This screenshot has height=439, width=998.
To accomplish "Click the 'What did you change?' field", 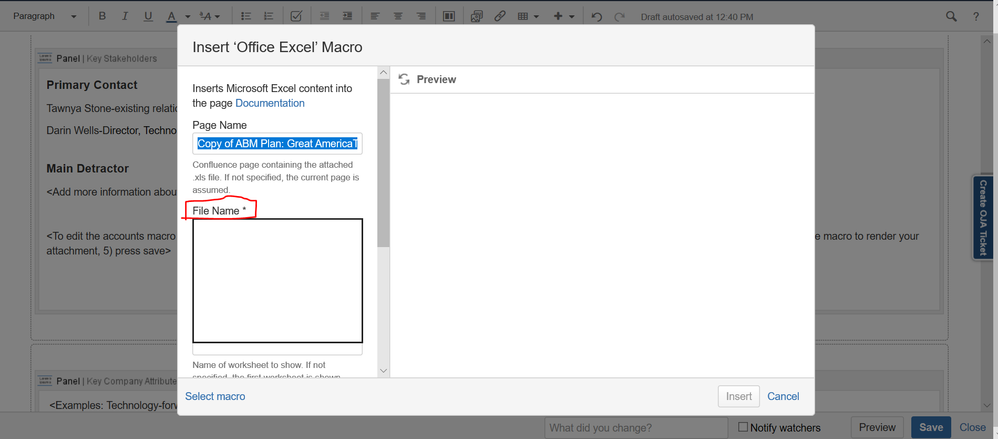I will click(x=636, y=428).
